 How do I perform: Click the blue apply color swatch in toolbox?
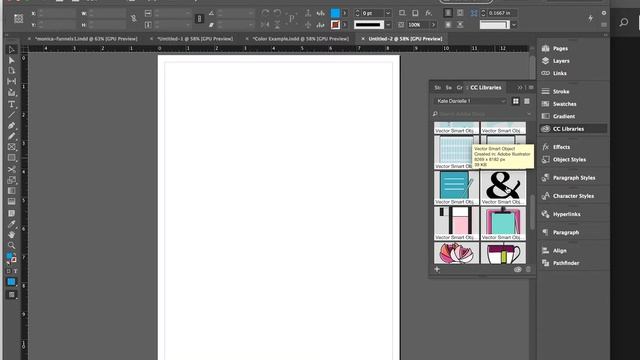pos(11,282)
